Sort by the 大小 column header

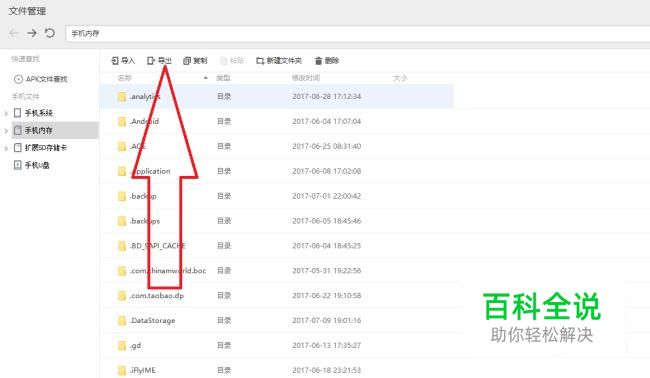[400, 78]
